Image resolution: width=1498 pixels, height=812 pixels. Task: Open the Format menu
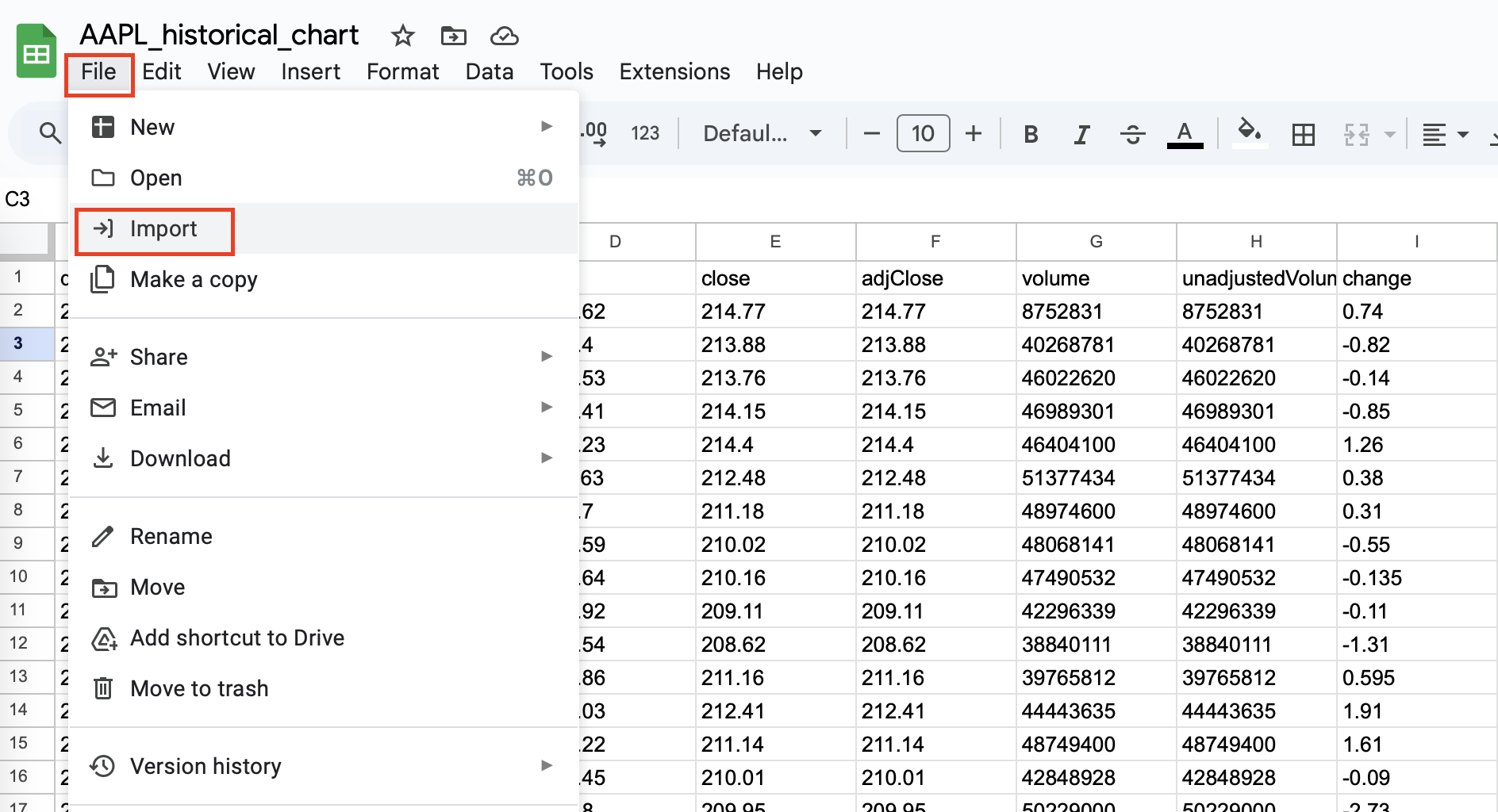[x=402, y=72]
